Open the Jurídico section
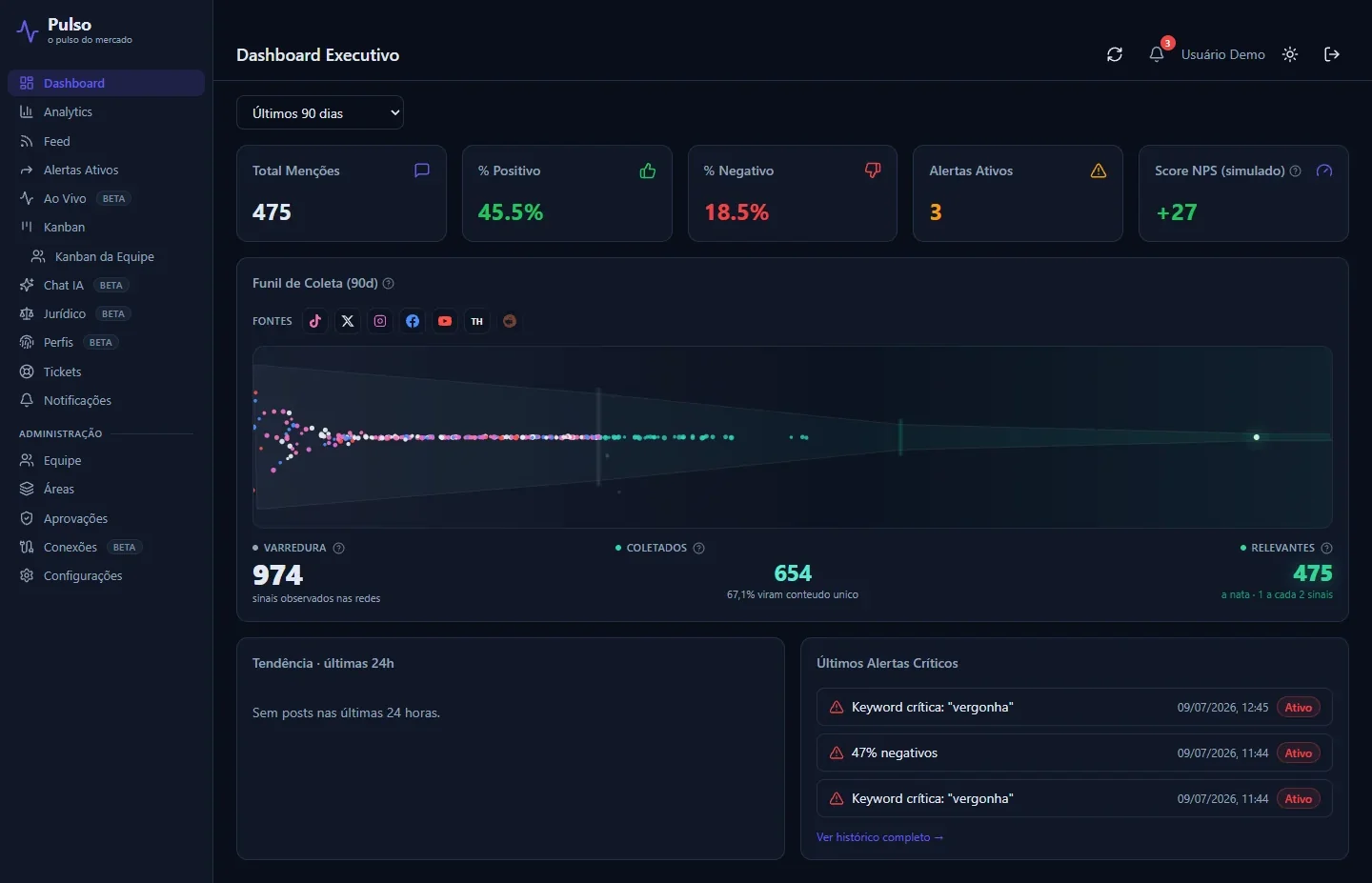The width and height of the screenshot is (1372, 883). point(106,313)
